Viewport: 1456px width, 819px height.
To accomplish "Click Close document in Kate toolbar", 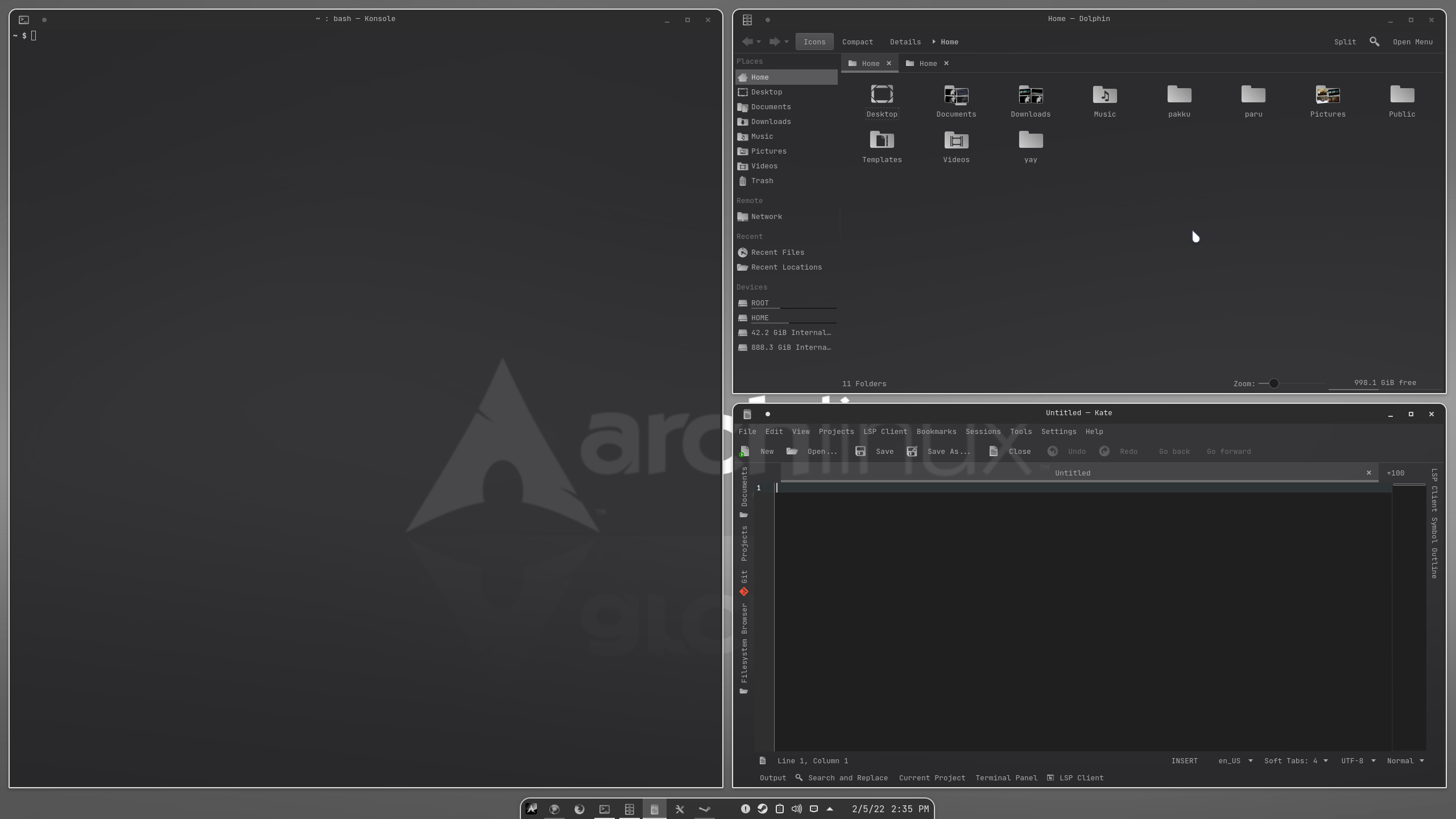I will (1010, 451).
